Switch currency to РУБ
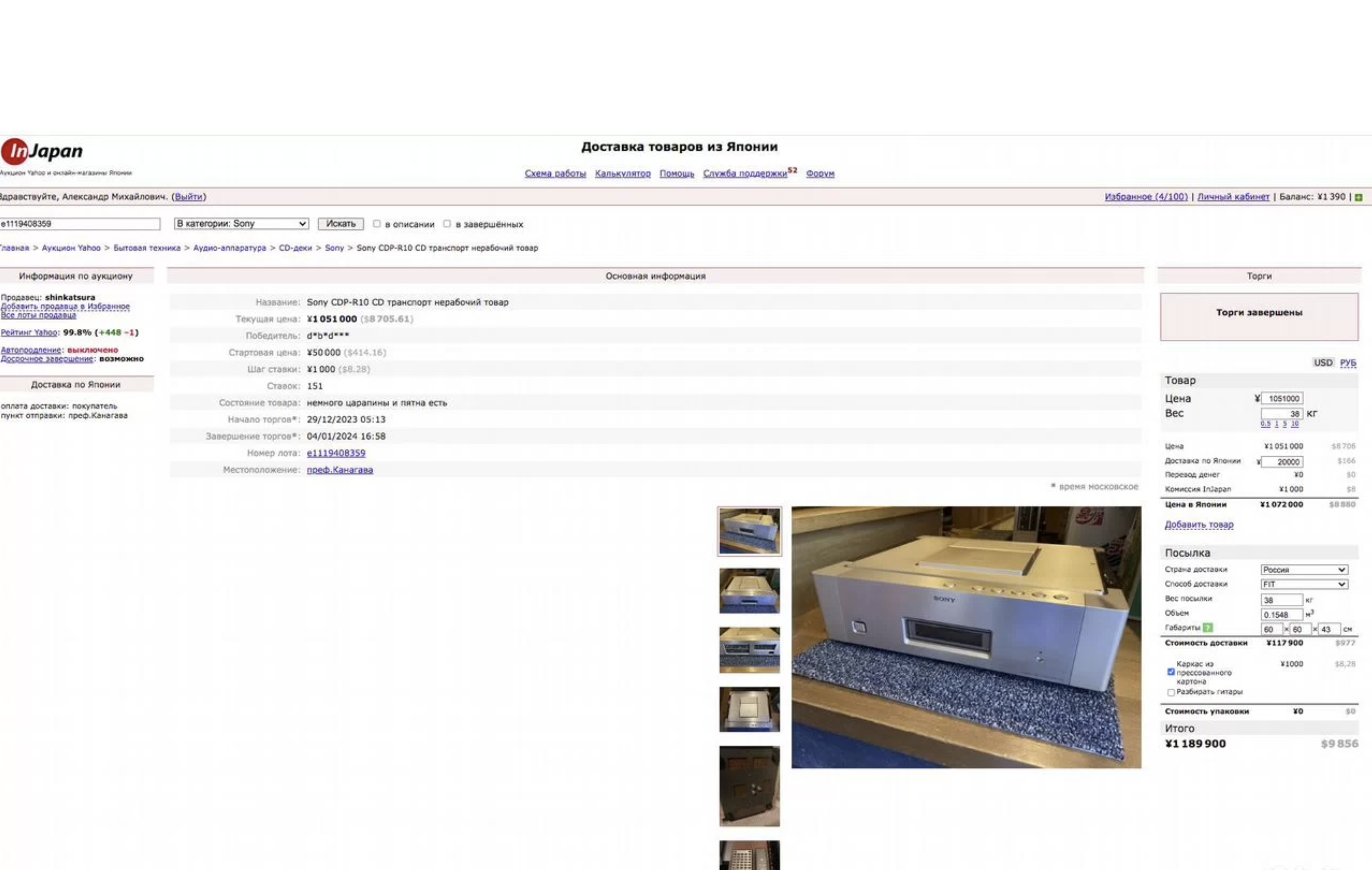The image size is (1372, 870). tap(1348, 363)
